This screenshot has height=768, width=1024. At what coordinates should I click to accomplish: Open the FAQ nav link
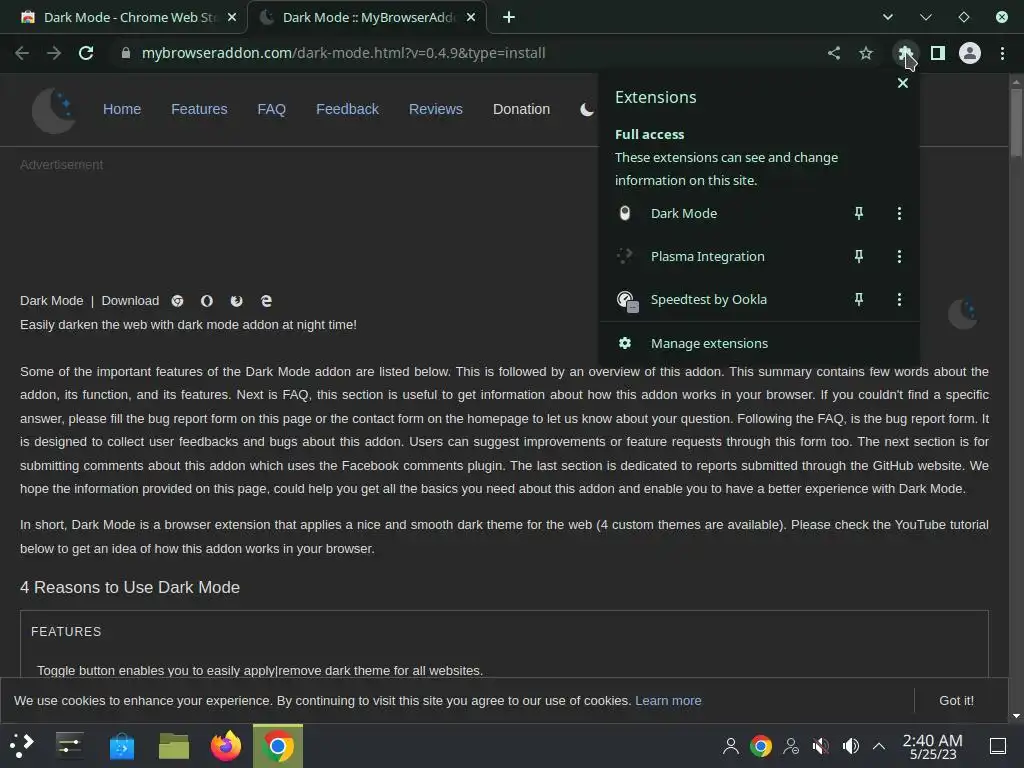click(x=272, y=109)
